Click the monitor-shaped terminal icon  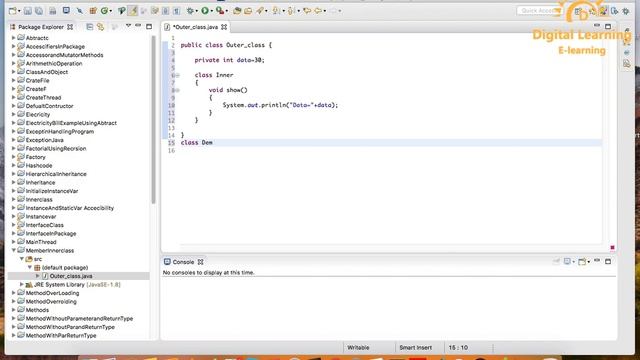(66, 11)
